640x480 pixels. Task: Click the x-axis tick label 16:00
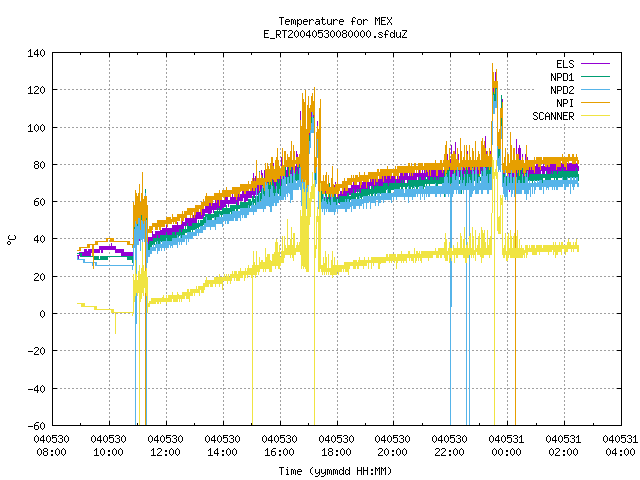[279, 452]
